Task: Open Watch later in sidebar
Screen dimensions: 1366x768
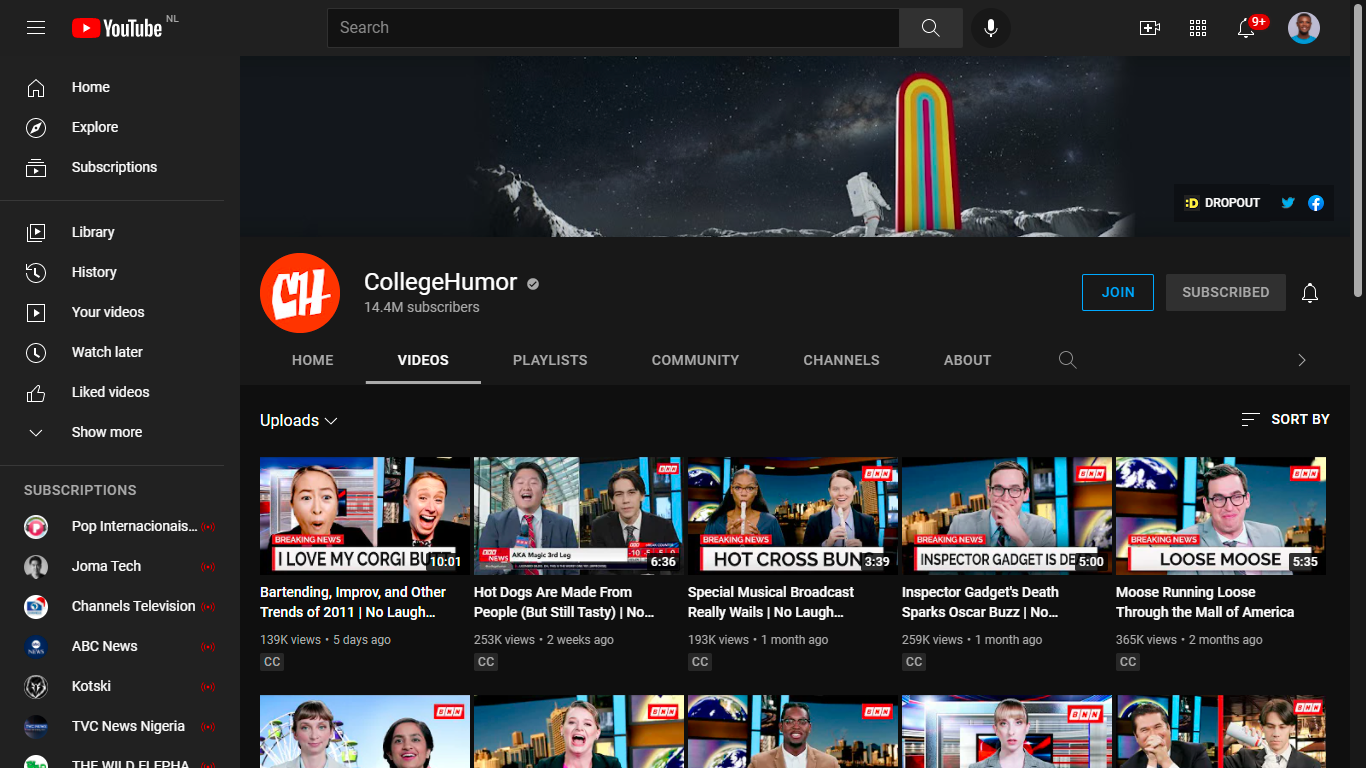Action: [112, 352]
